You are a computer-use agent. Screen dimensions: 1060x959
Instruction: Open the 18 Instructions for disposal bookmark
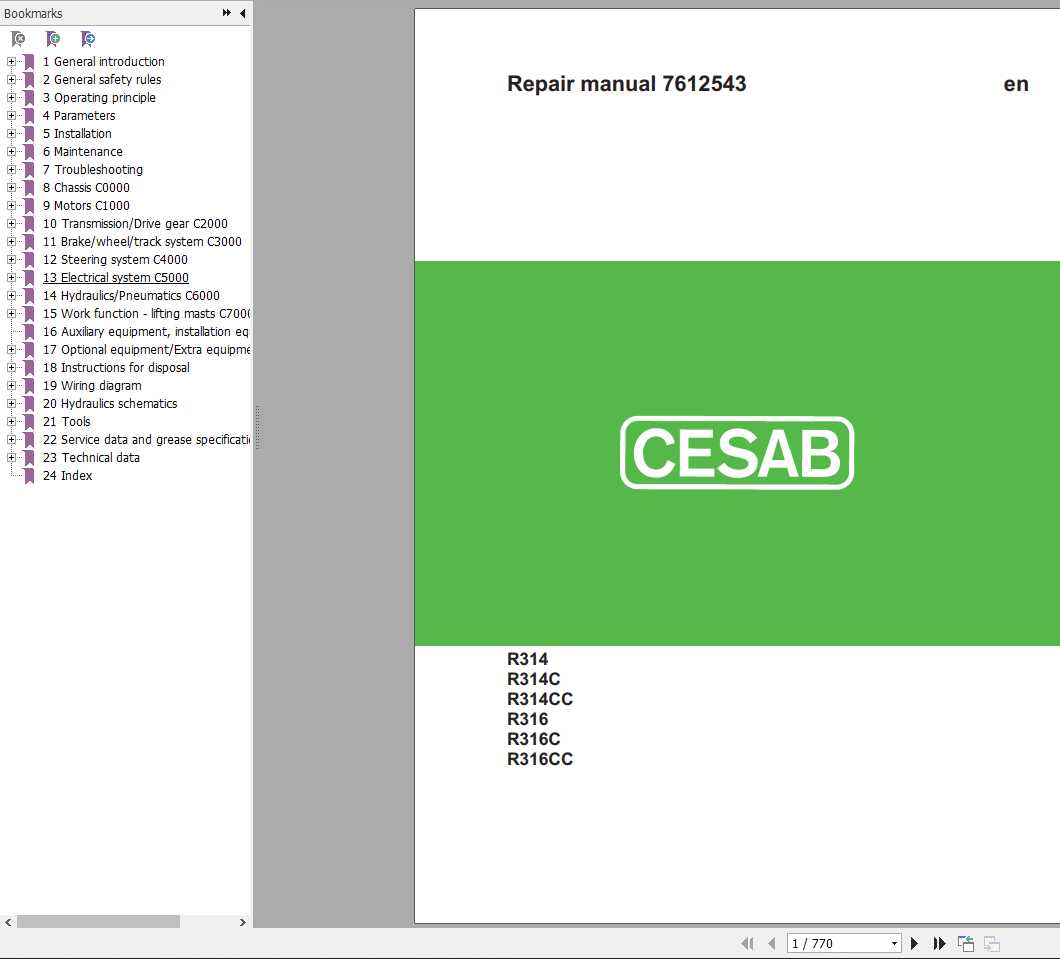116,368
